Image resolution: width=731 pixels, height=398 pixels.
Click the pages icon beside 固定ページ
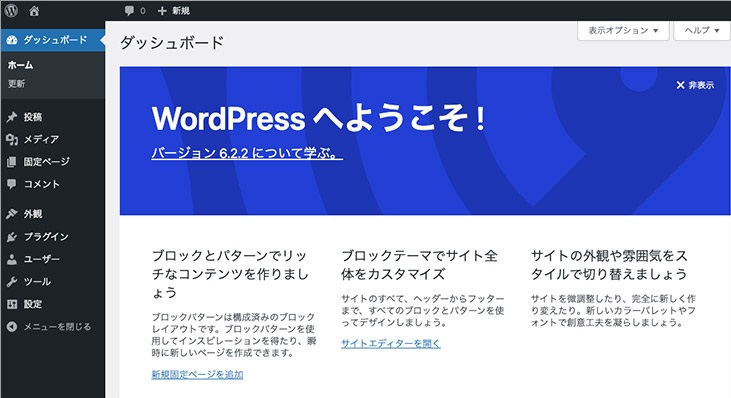pyautogui.click(x=12, y=162)
